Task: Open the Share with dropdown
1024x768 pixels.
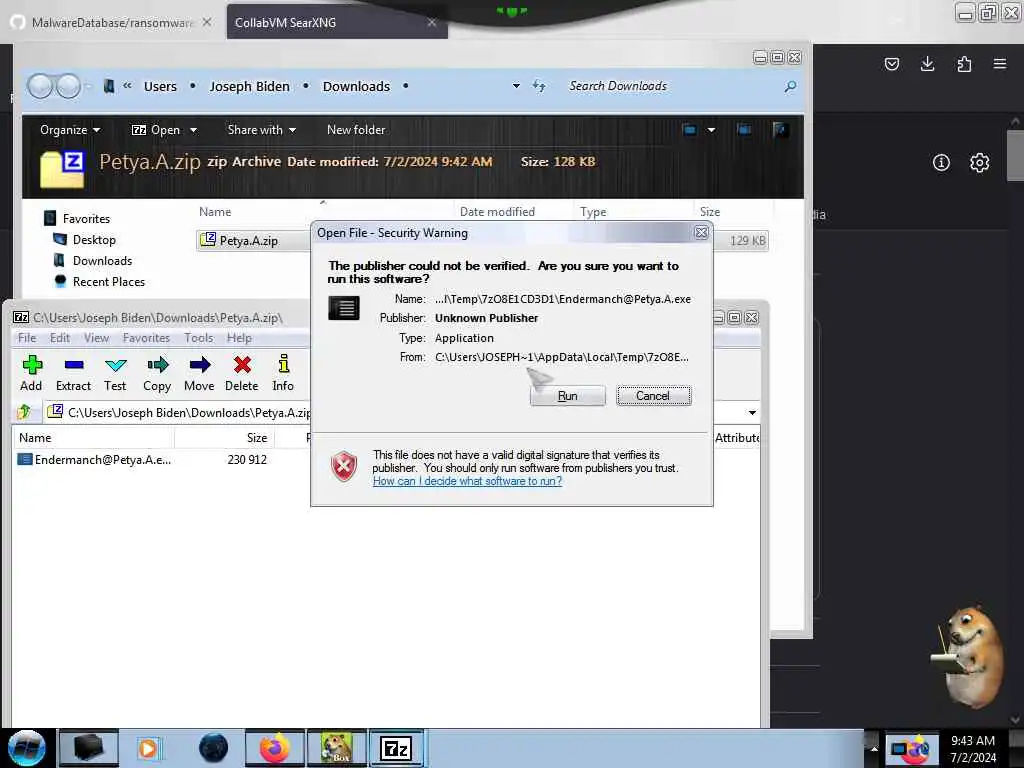Action: 261,130
